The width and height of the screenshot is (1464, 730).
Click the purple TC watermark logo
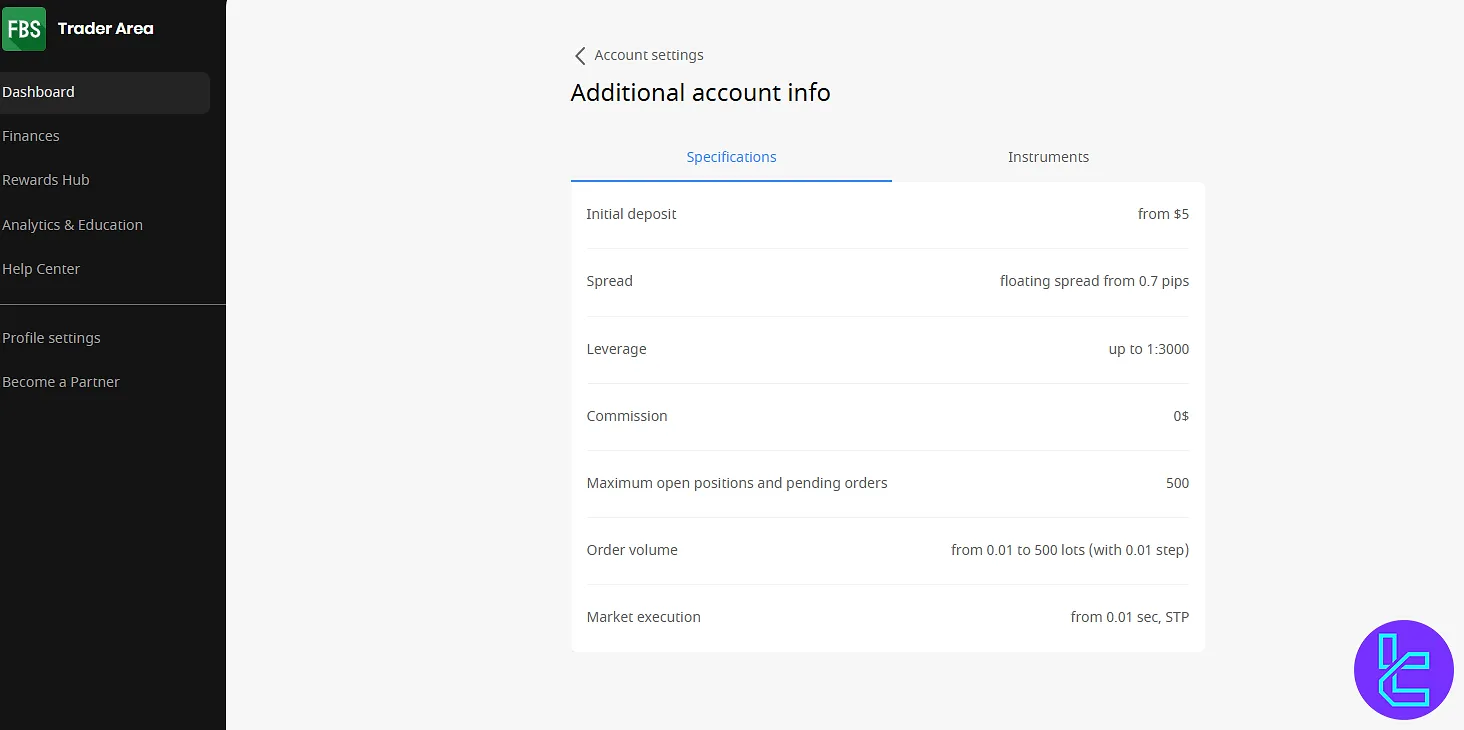1403,669
